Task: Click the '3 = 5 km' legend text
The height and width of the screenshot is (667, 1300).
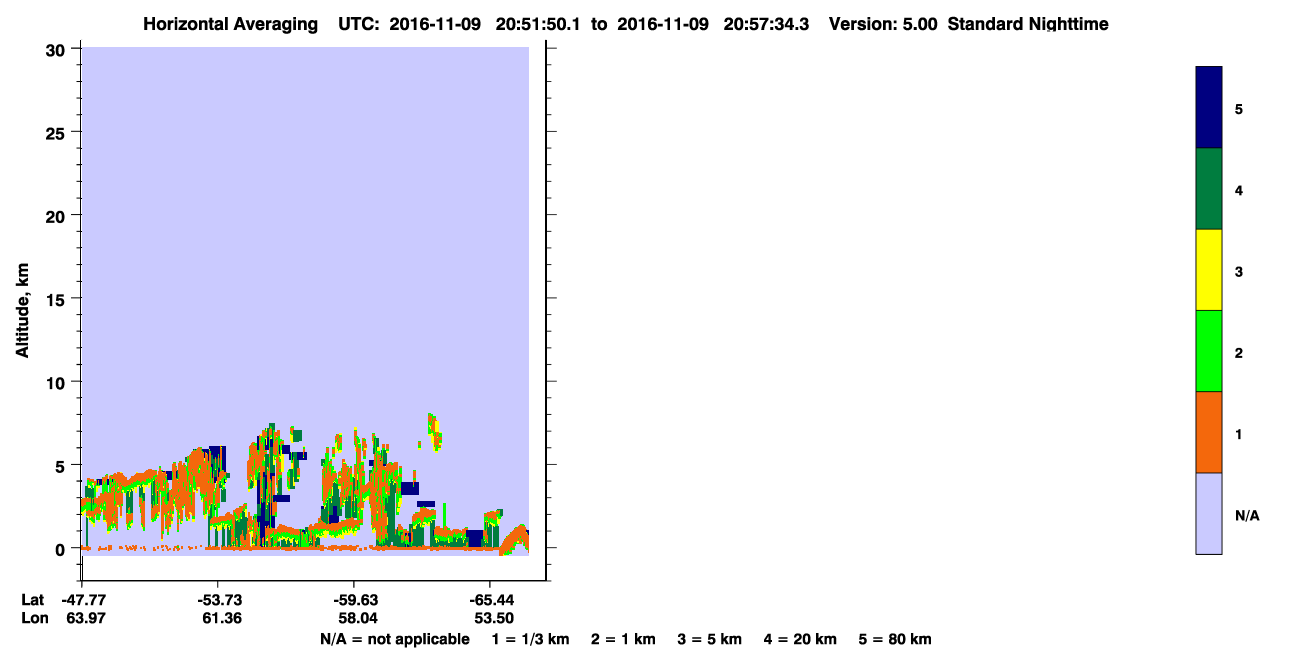Action: pos(710,639)
